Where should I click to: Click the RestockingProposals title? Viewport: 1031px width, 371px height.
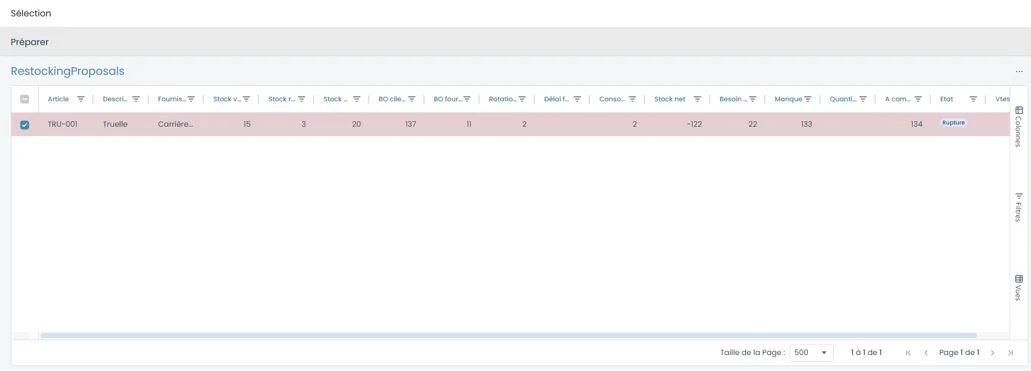[x=67, y=70]
